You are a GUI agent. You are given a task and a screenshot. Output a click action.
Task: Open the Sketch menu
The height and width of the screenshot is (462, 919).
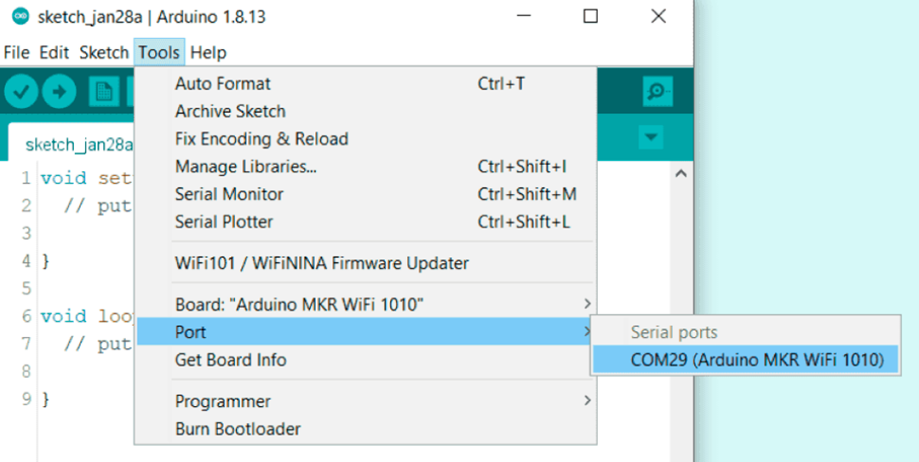click(104, 52)
